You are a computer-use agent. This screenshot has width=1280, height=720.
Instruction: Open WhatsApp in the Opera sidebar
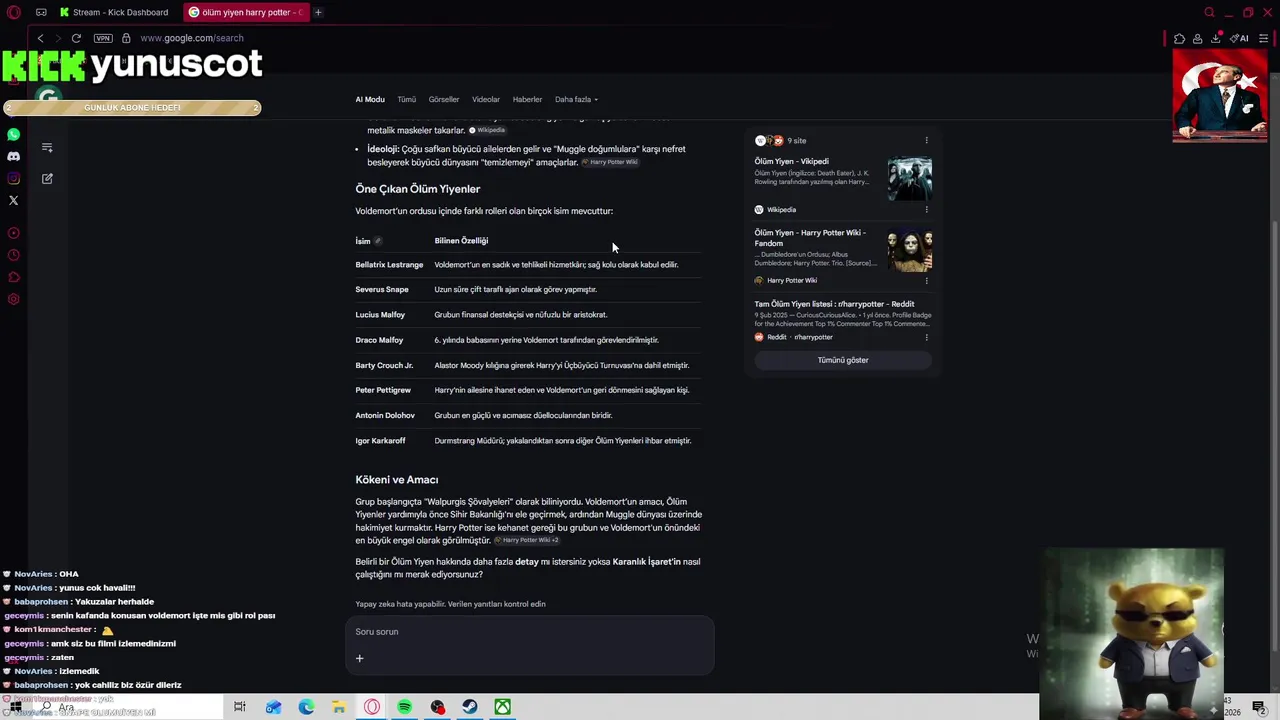13,134
